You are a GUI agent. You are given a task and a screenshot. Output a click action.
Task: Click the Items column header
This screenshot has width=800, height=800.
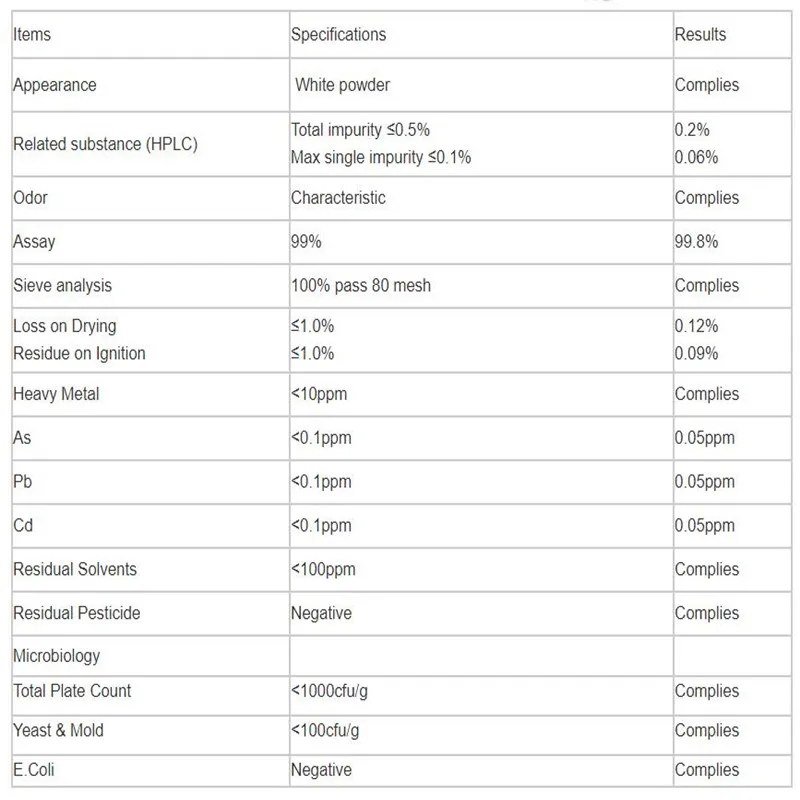pos(32,35)
